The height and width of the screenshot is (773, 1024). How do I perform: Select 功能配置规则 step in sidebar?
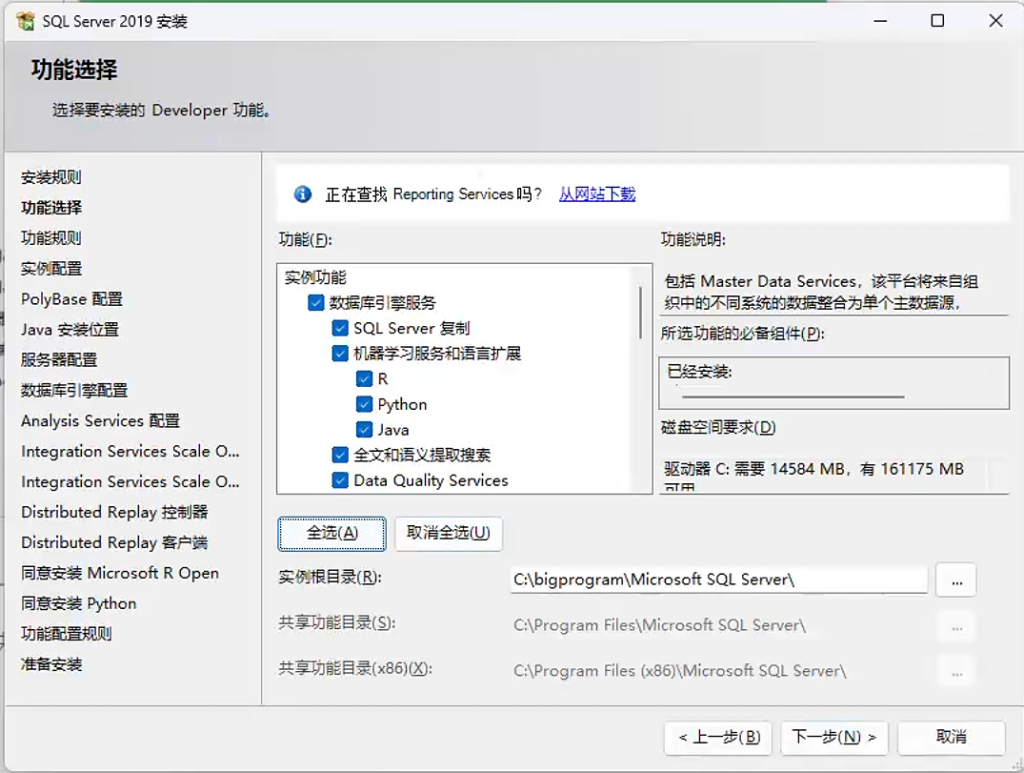pyautogui.click(x=66, y=633)
